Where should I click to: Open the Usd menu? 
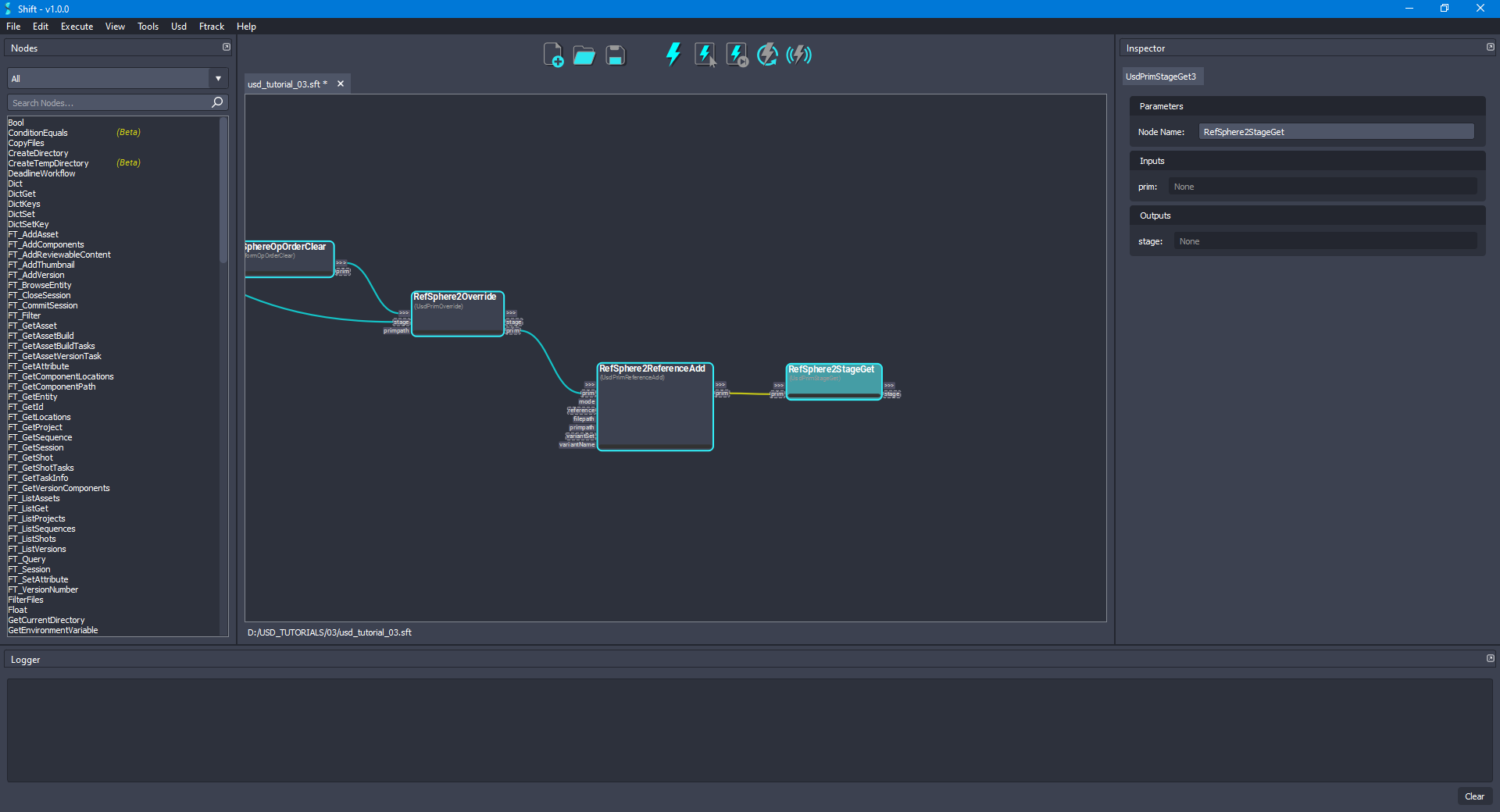178,26
